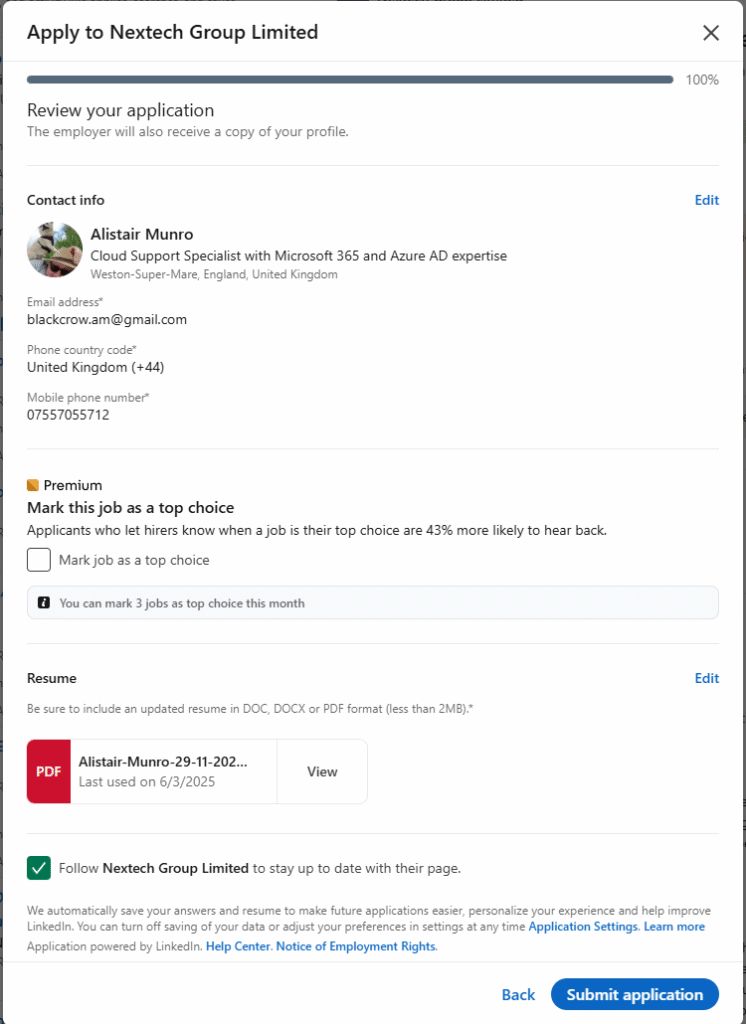Click the application progress bar
Viewport: 746px width, 1024px height.
pos(350,80)
